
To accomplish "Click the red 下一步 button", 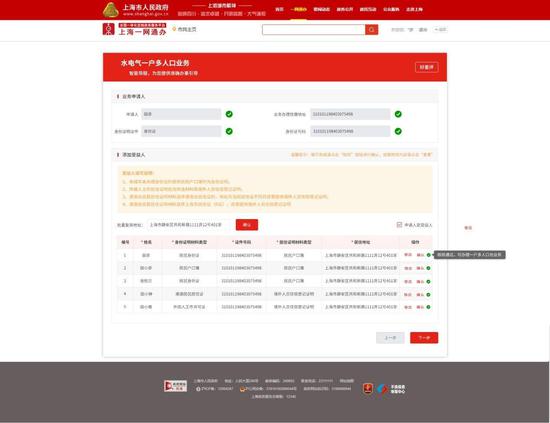I will pyautogui.click(x=424, y=338).
